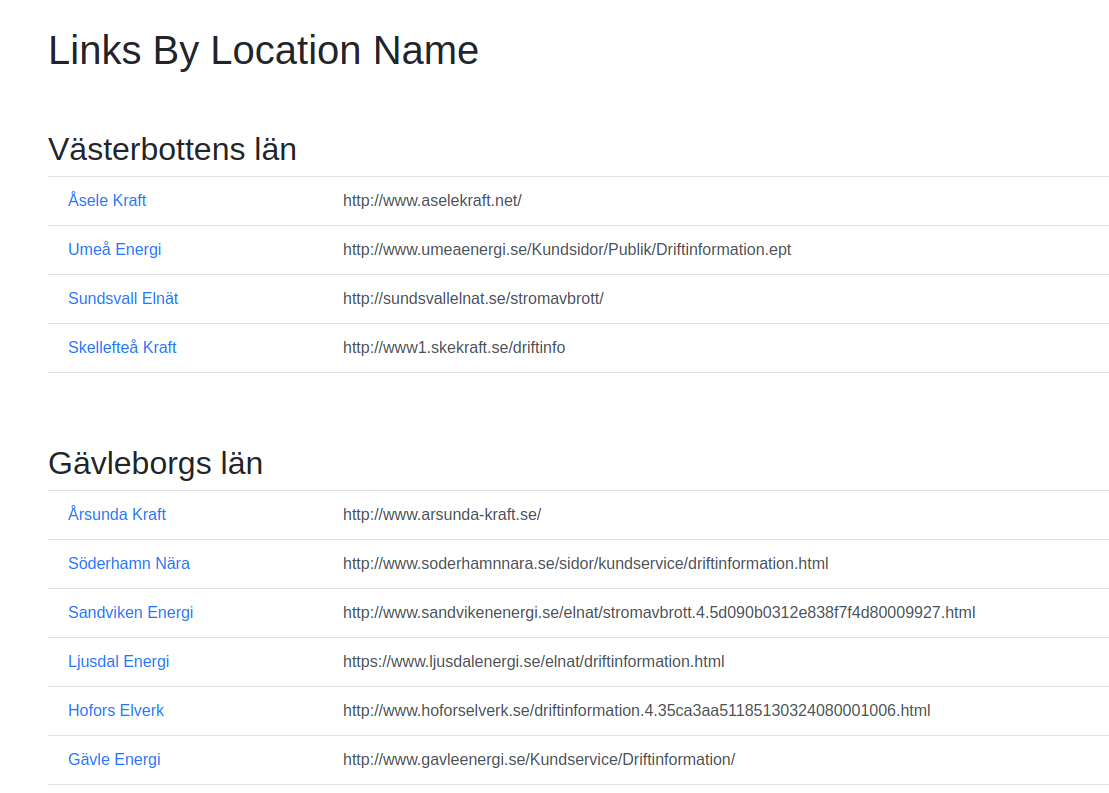Open the Gävle Energi link
The width and height of the screenshot is (1109, 793).
(114, 759)
